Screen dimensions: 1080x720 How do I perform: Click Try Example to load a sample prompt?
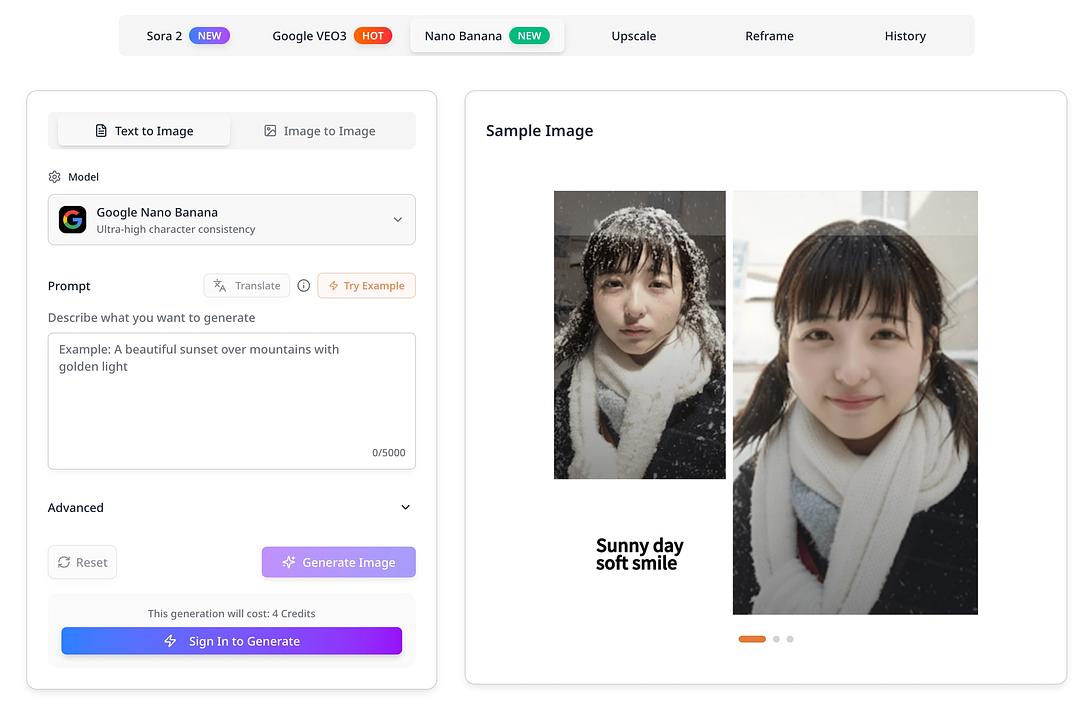coord(366,285)
